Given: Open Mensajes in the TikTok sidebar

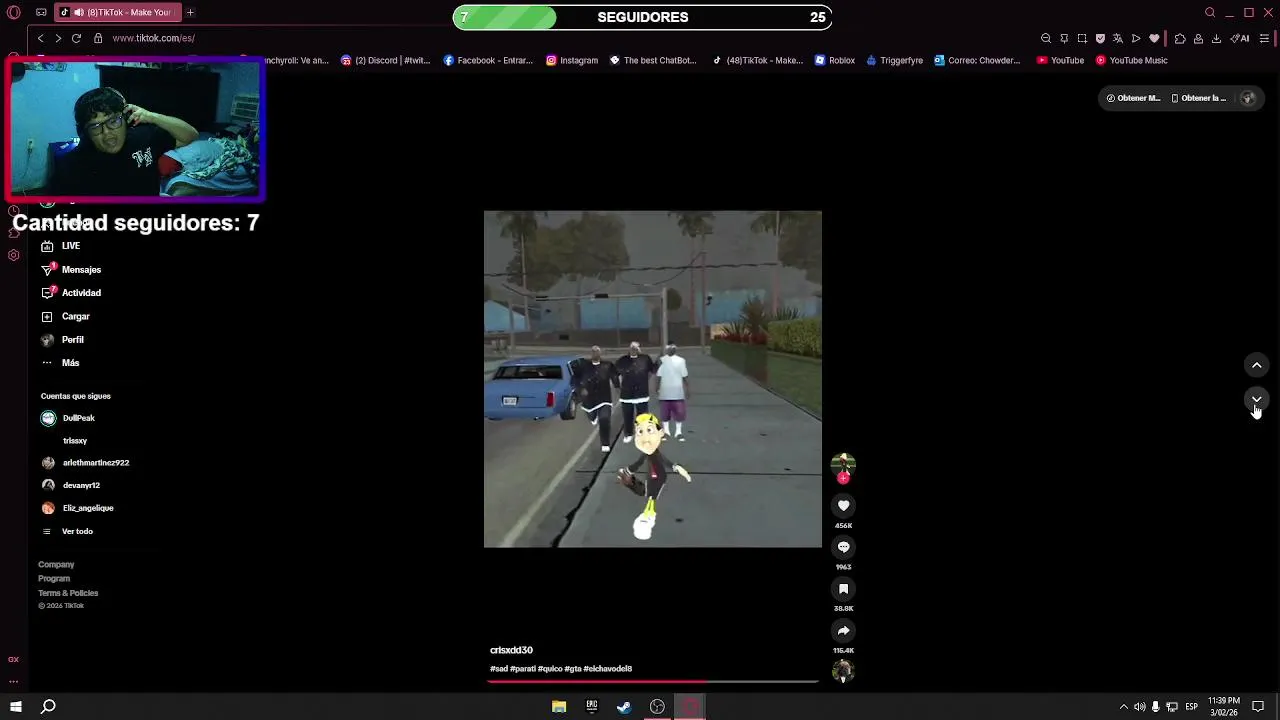Looking at the screenshot, I should (x=70, y=269).
